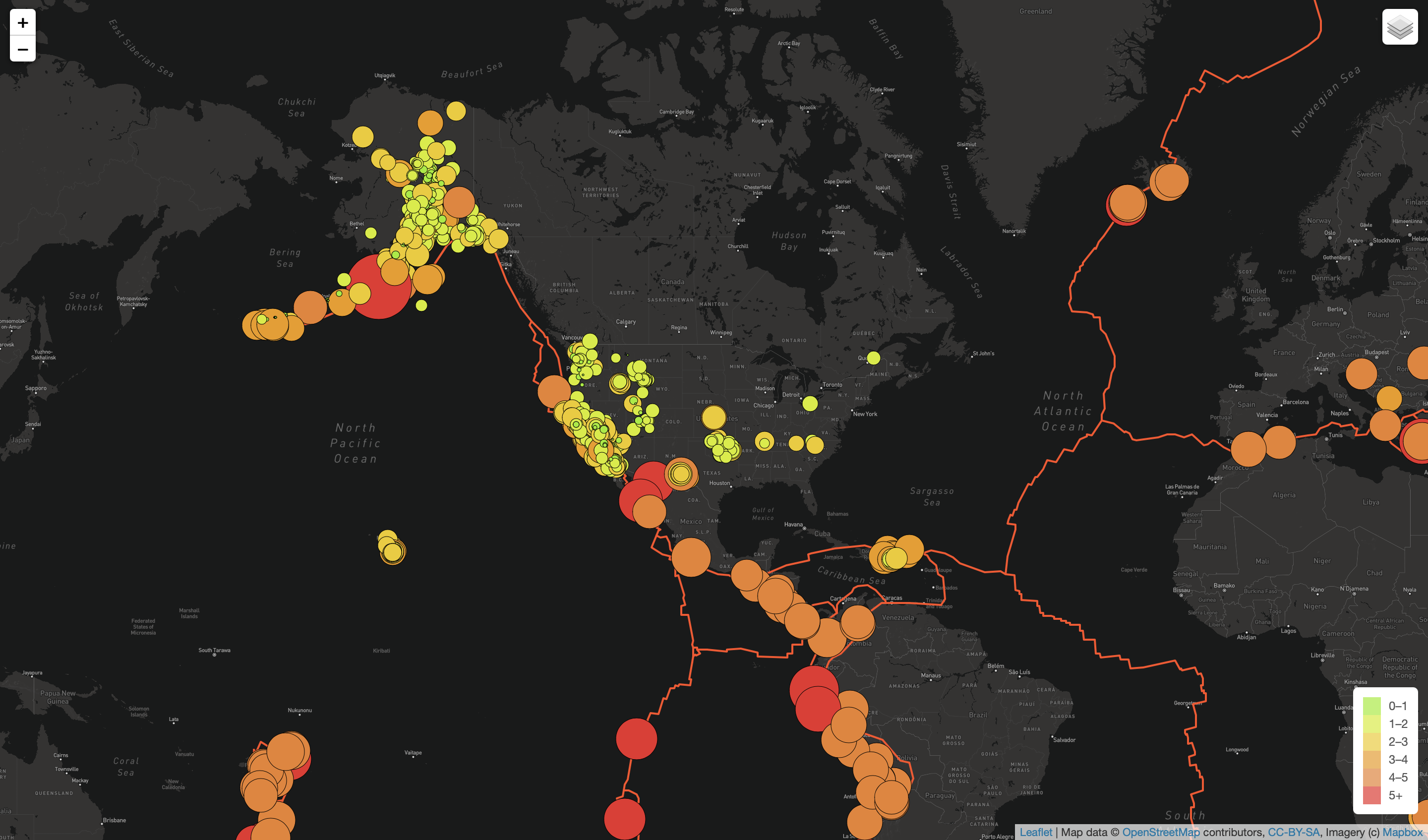Click the 2–3 legend color swatch
1428x840 pixels.
click(1371, 741)
